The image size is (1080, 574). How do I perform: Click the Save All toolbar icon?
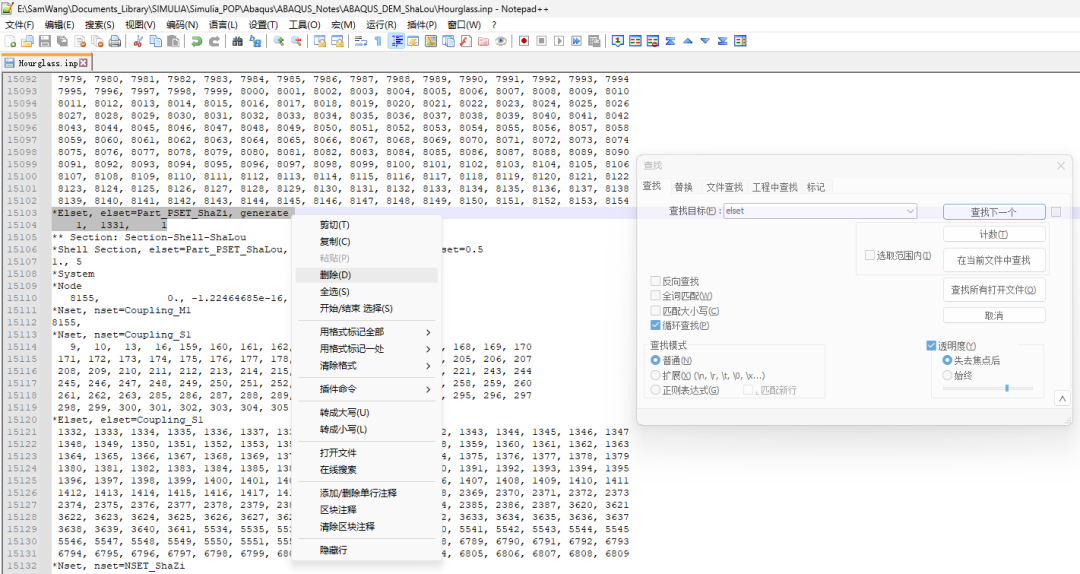[62, 41]
